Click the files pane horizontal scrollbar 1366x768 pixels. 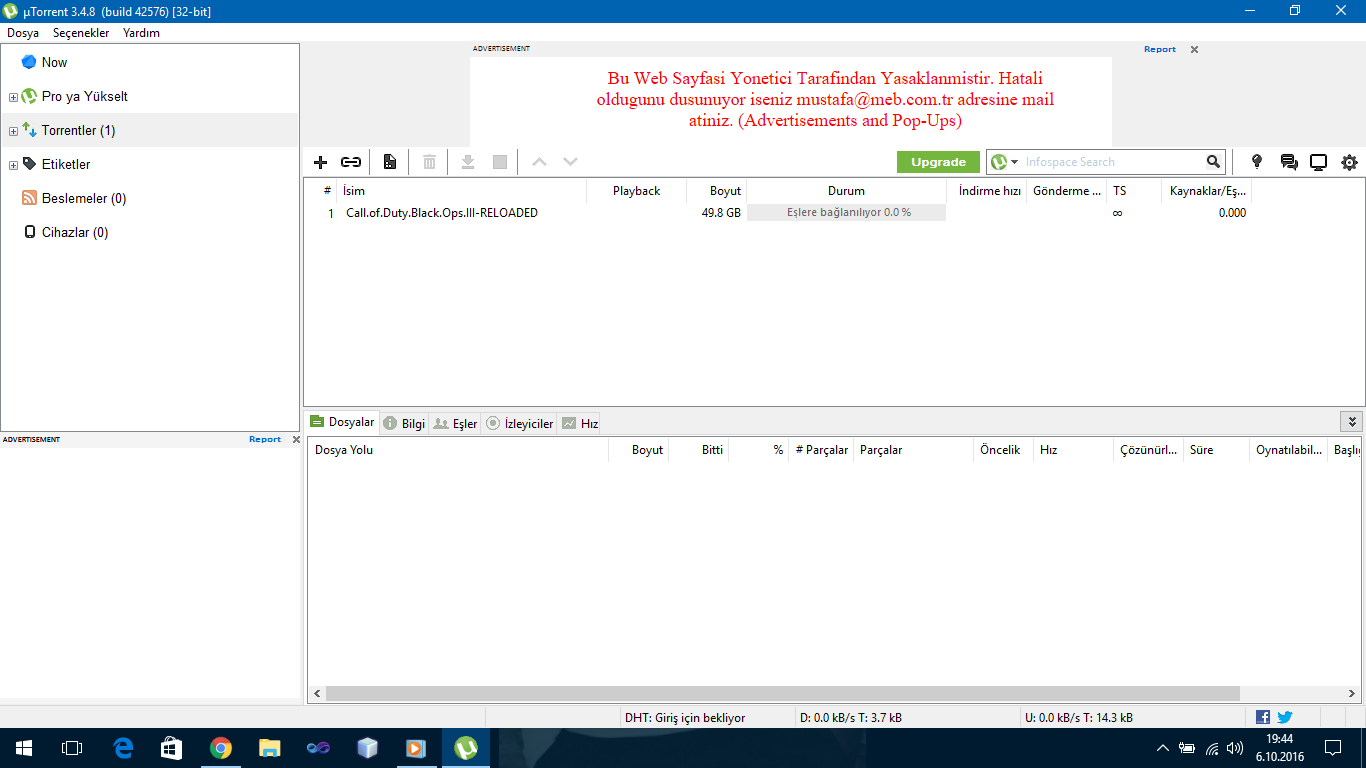point(782,693)
